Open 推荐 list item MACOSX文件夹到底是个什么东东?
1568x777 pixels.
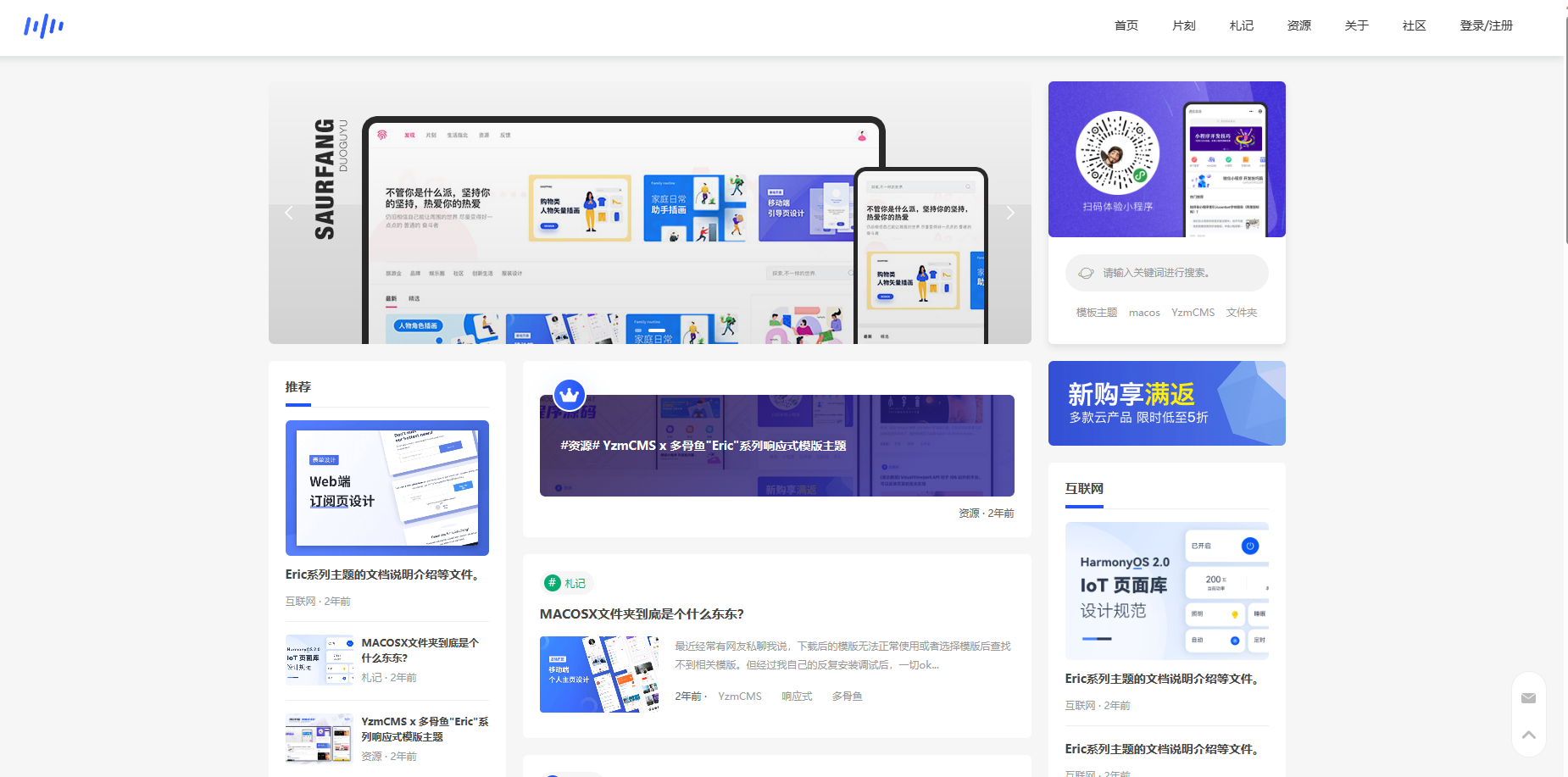420,650
